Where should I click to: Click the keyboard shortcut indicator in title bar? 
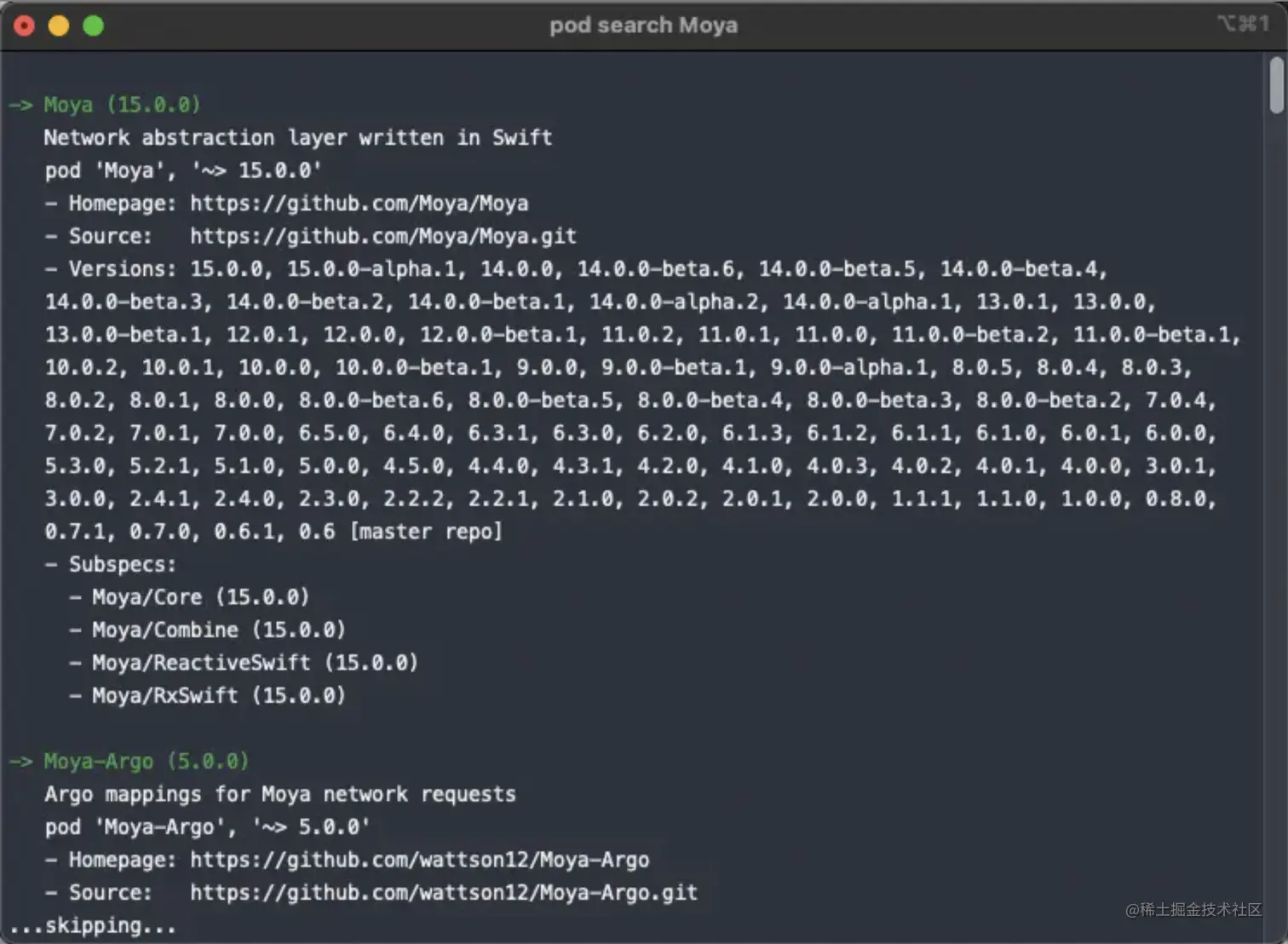1243,24
